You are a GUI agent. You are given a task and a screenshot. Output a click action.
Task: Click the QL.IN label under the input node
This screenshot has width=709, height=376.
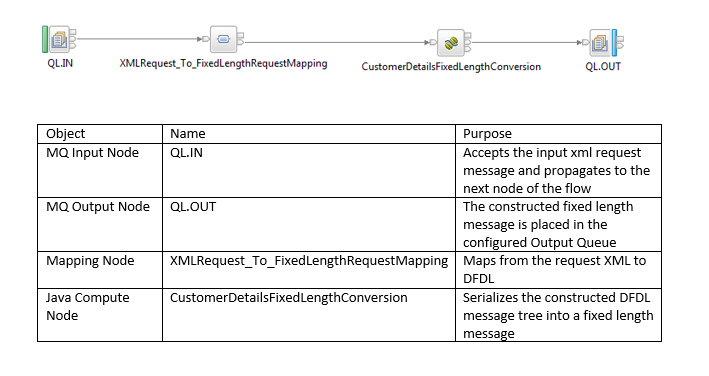coord(60,63)
